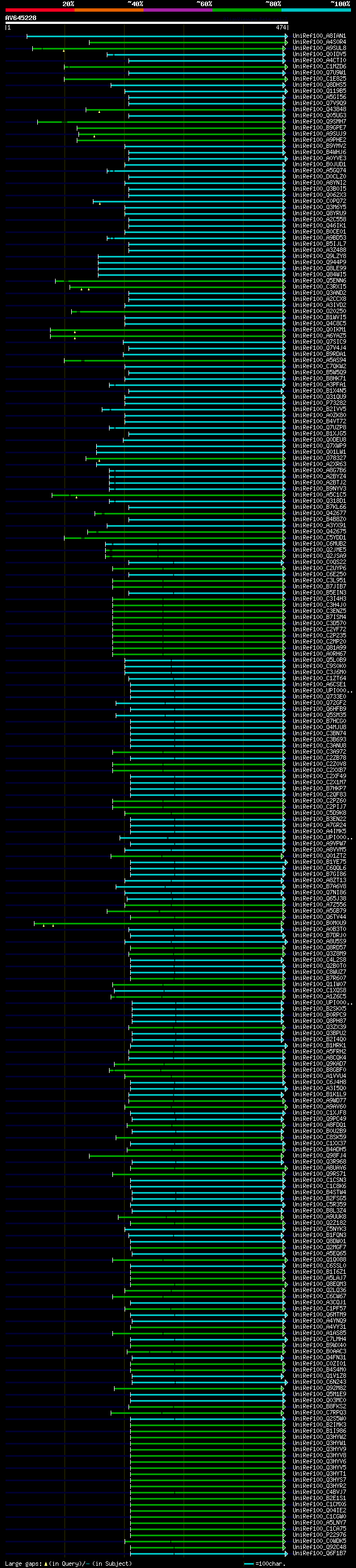Viewport: 356px width, 1568px height.
Task: Click the AV645228 query sequence title
Action: coord(21,18)
